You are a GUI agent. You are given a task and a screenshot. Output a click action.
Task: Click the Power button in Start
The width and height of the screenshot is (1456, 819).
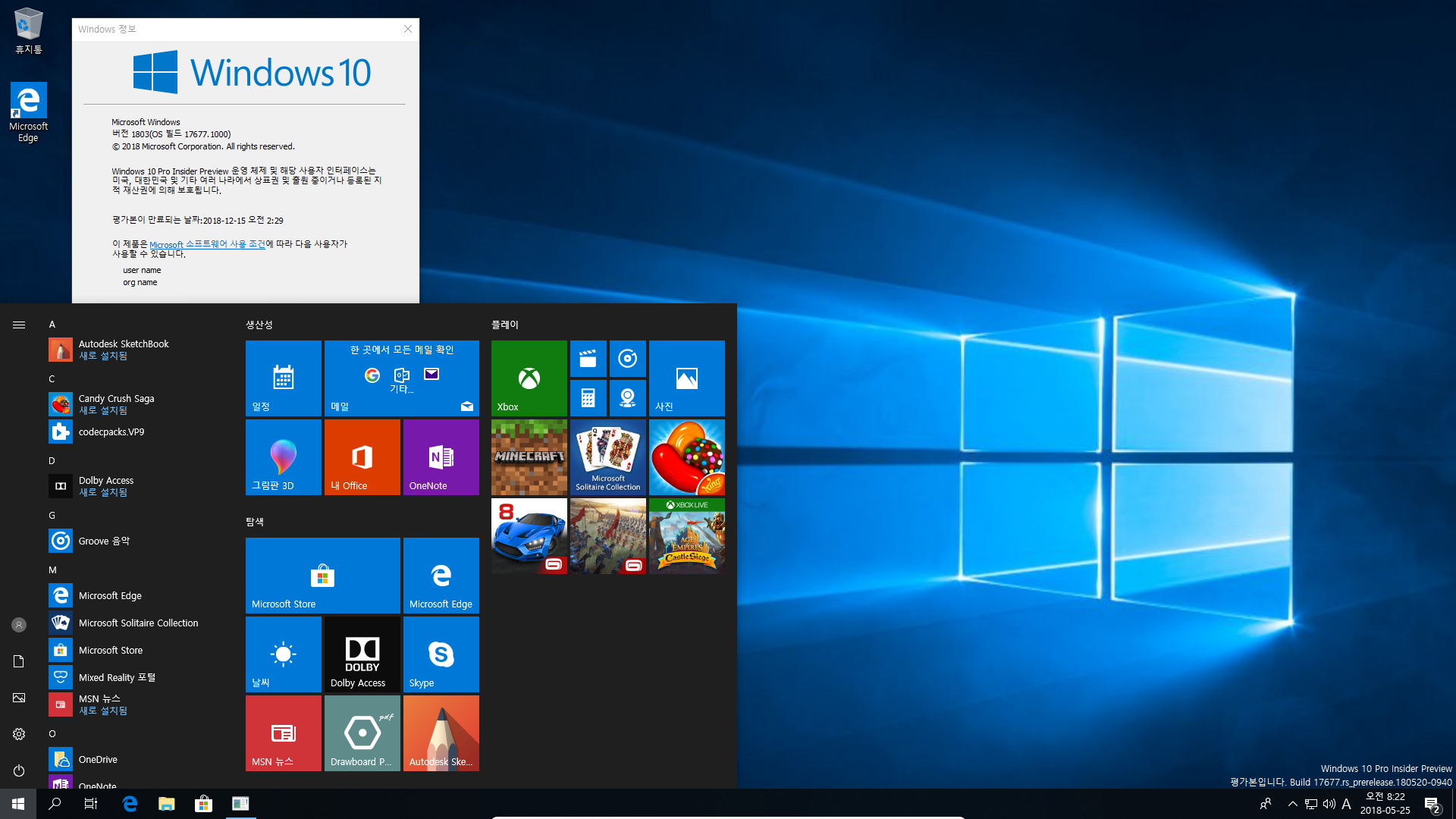[19, 770]
